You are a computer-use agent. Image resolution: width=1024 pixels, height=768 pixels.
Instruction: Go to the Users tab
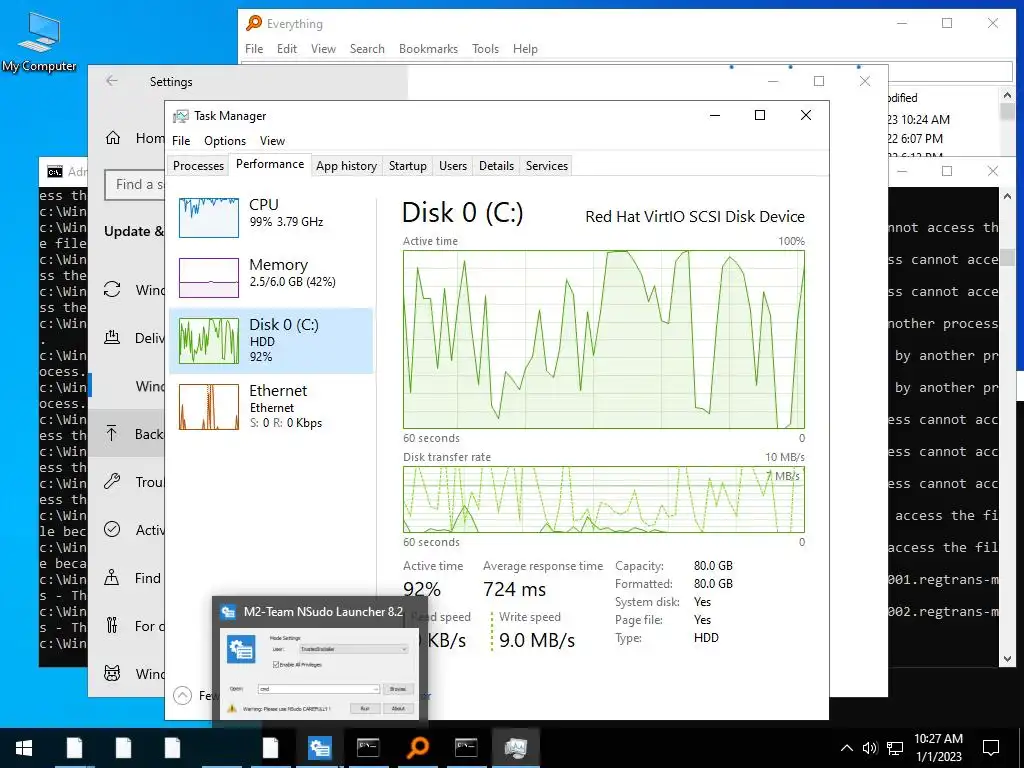click(x=453, y=166)
